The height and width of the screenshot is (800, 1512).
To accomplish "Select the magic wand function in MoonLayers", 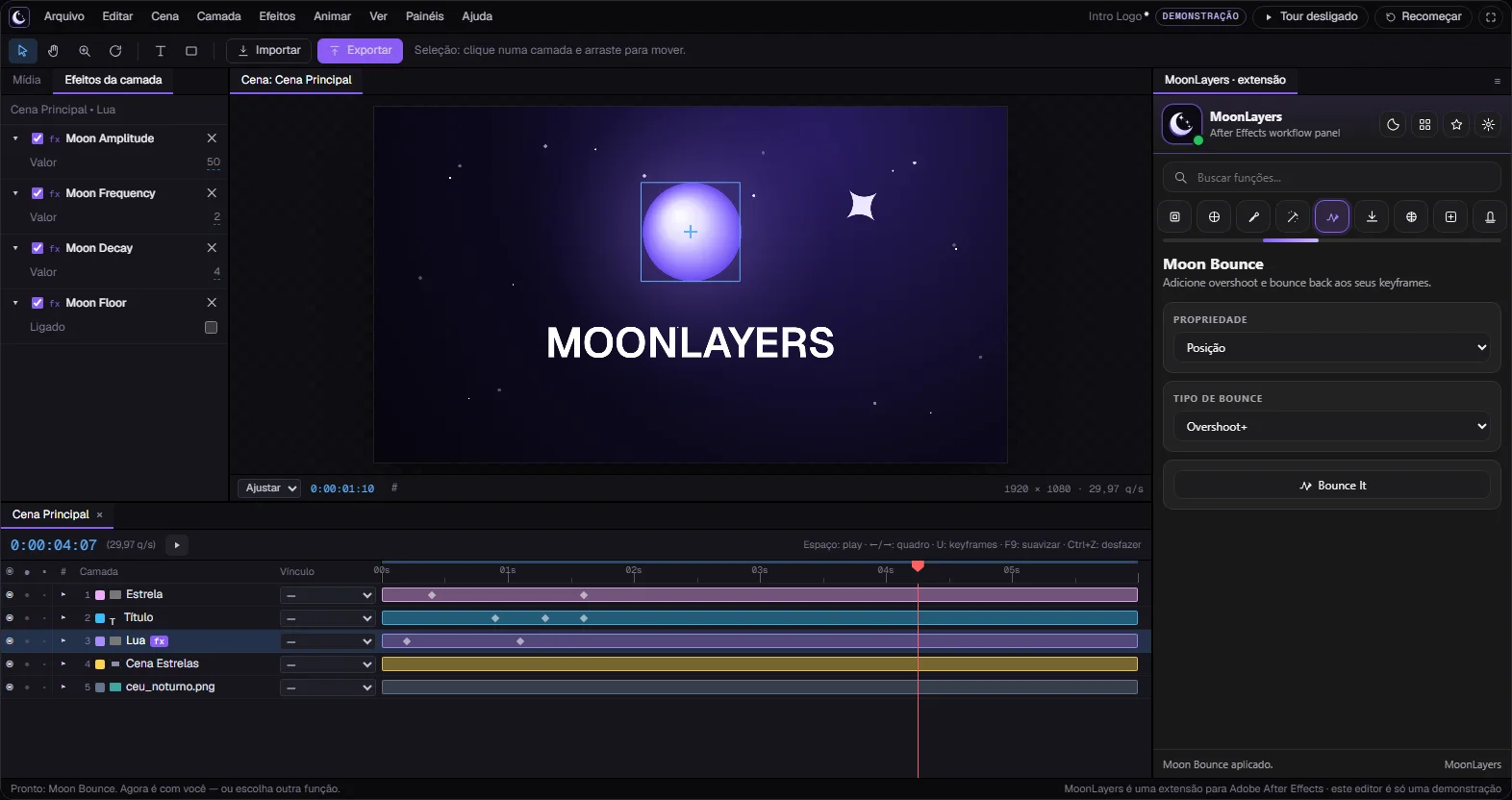I will click(x=1293, y=217).
